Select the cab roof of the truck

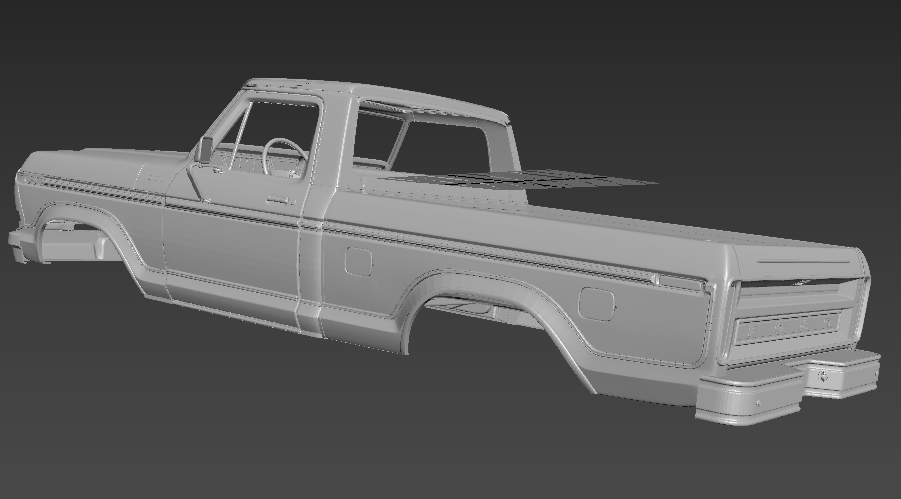374,98
